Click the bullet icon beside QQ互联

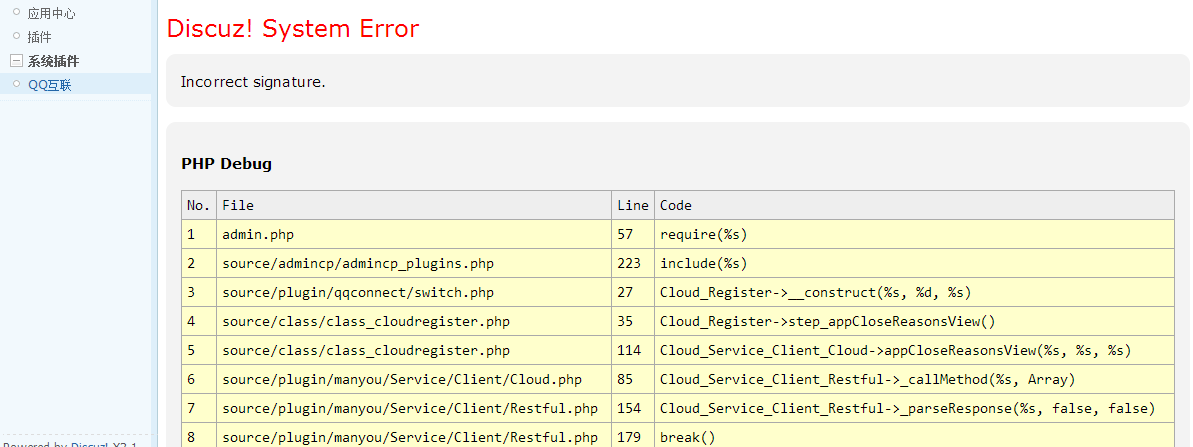[x=16, y=84]
